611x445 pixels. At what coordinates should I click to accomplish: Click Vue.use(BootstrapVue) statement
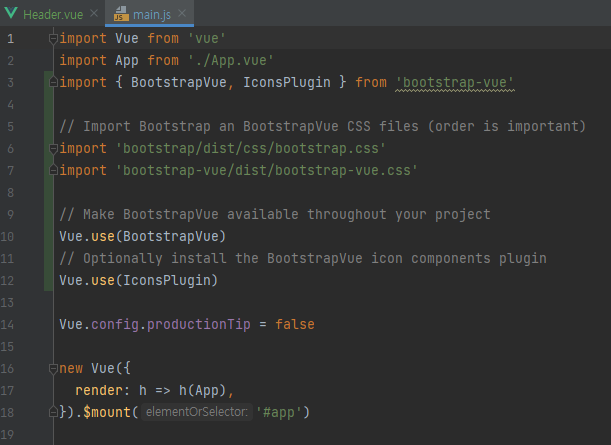[x=143, y=237]
